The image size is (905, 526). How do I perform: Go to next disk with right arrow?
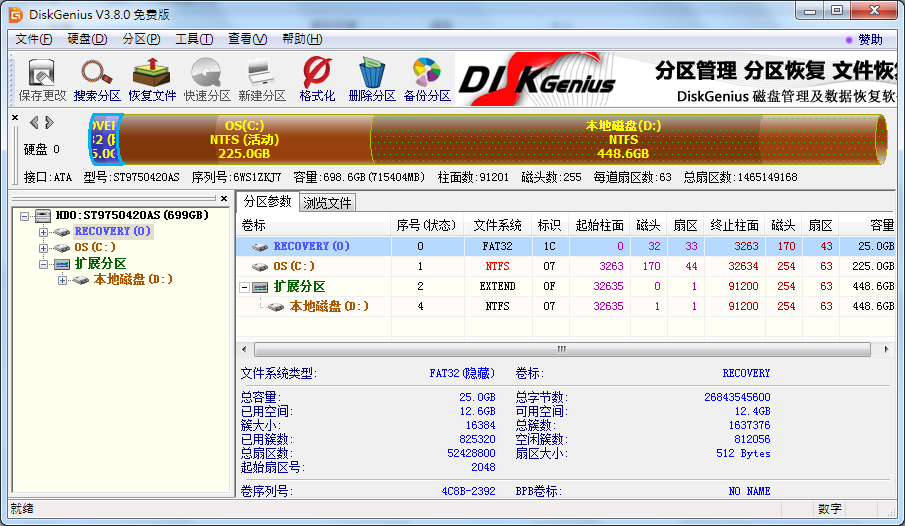50,122
